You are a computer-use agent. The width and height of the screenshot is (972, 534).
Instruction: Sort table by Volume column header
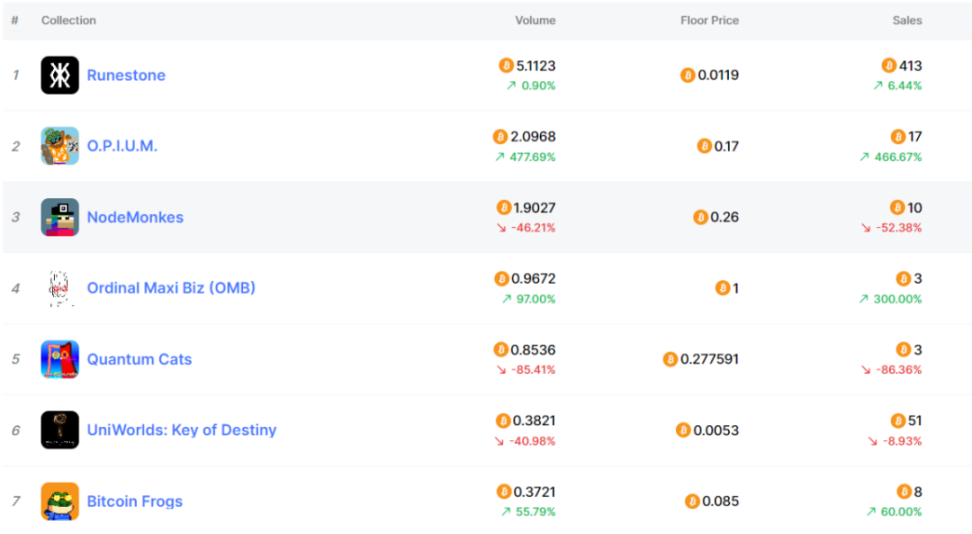(x=535, y=20)
